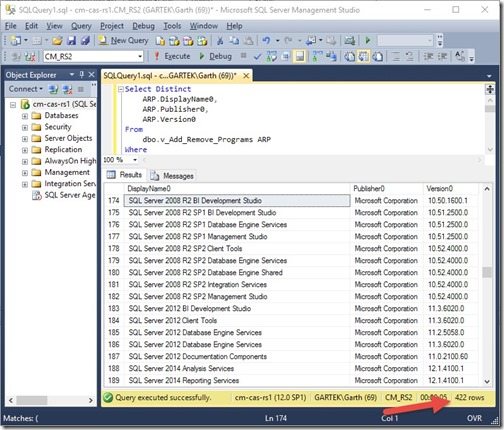Click the Change Connection icon
The width and height of the screenshot is (504, 430).
click(30, 56)
